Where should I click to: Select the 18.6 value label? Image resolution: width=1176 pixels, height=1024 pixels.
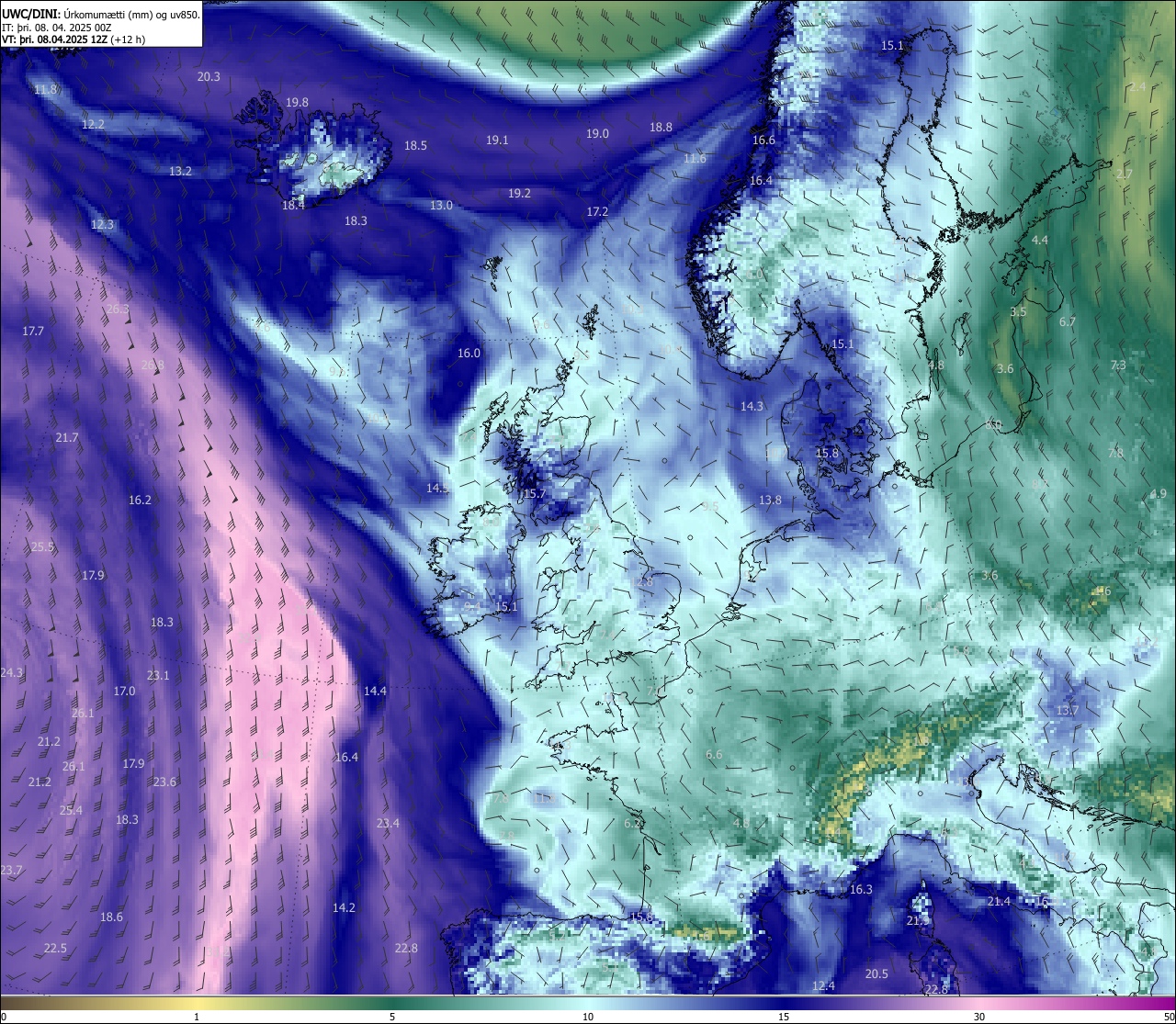click(x=111, y=917)
